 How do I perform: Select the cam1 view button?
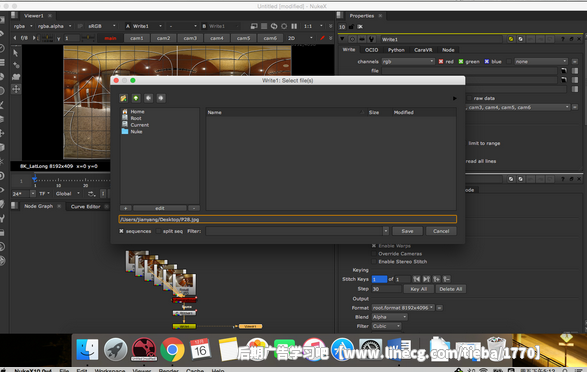[137, 38]
